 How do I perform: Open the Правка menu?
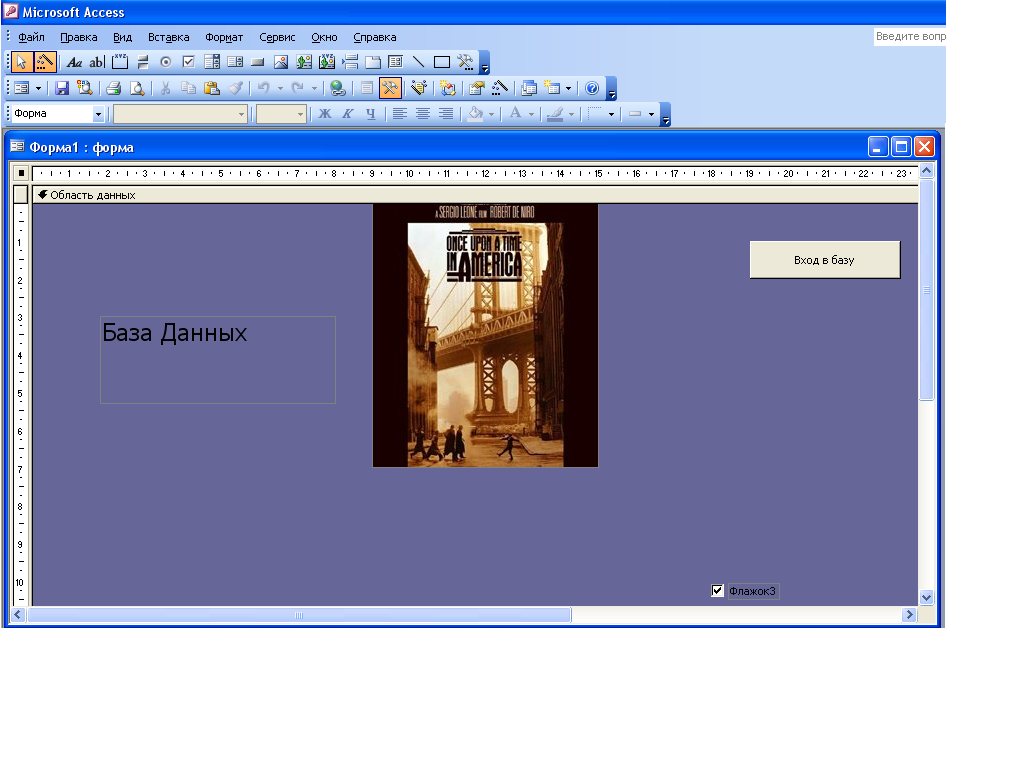point(78,37)
